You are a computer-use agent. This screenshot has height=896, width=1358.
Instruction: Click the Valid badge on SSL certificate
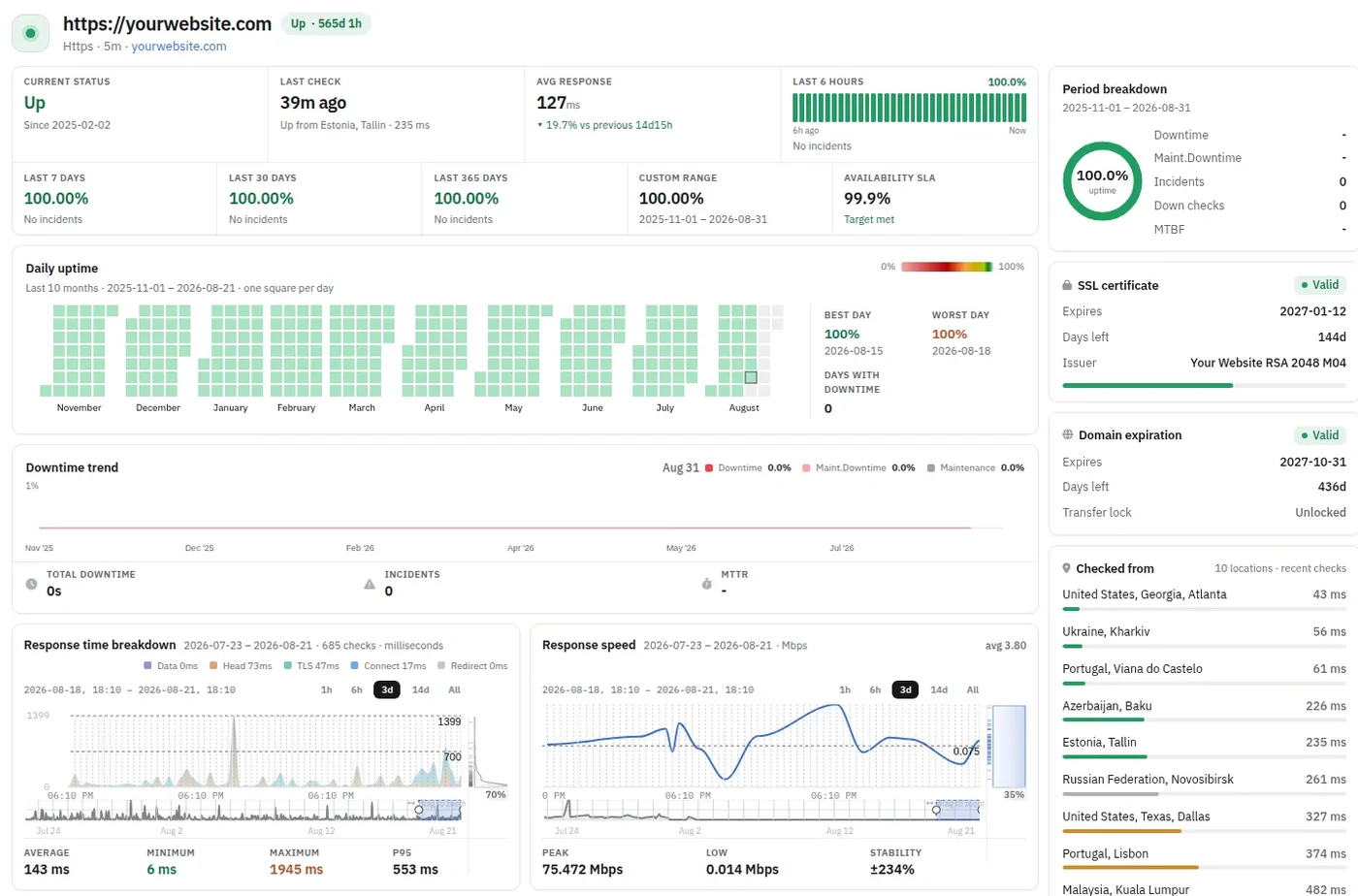point(1320,285)
